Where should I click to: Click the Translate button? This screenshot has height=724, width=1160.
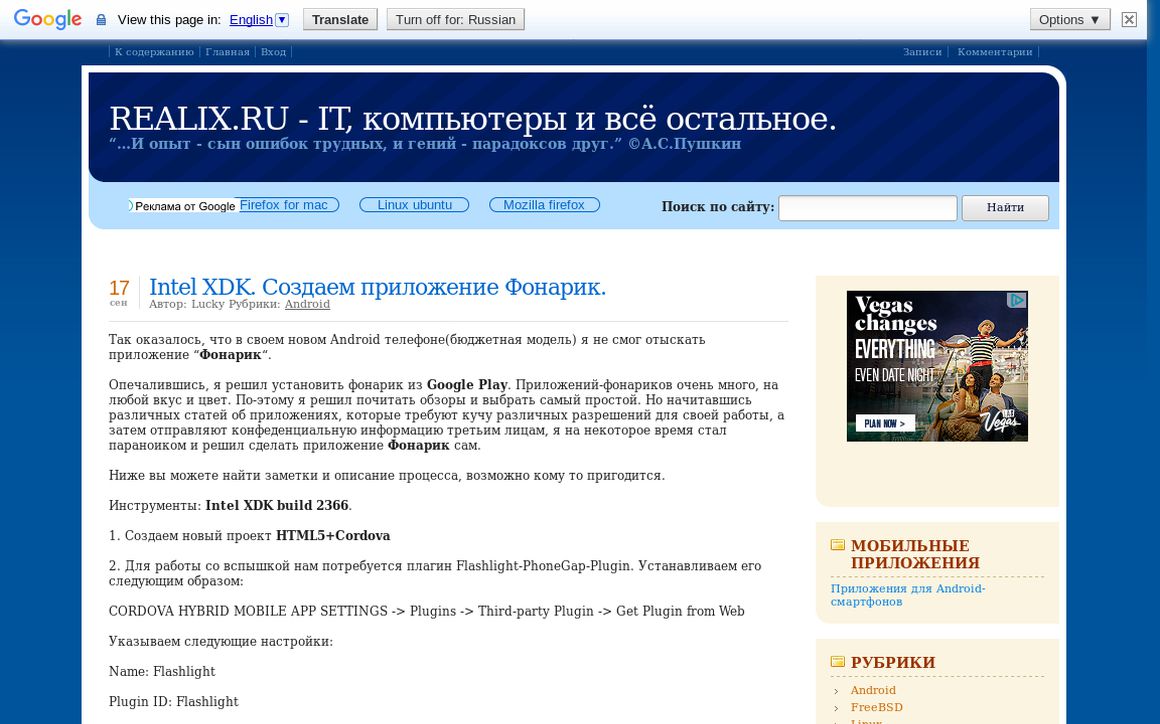(340, 19)
